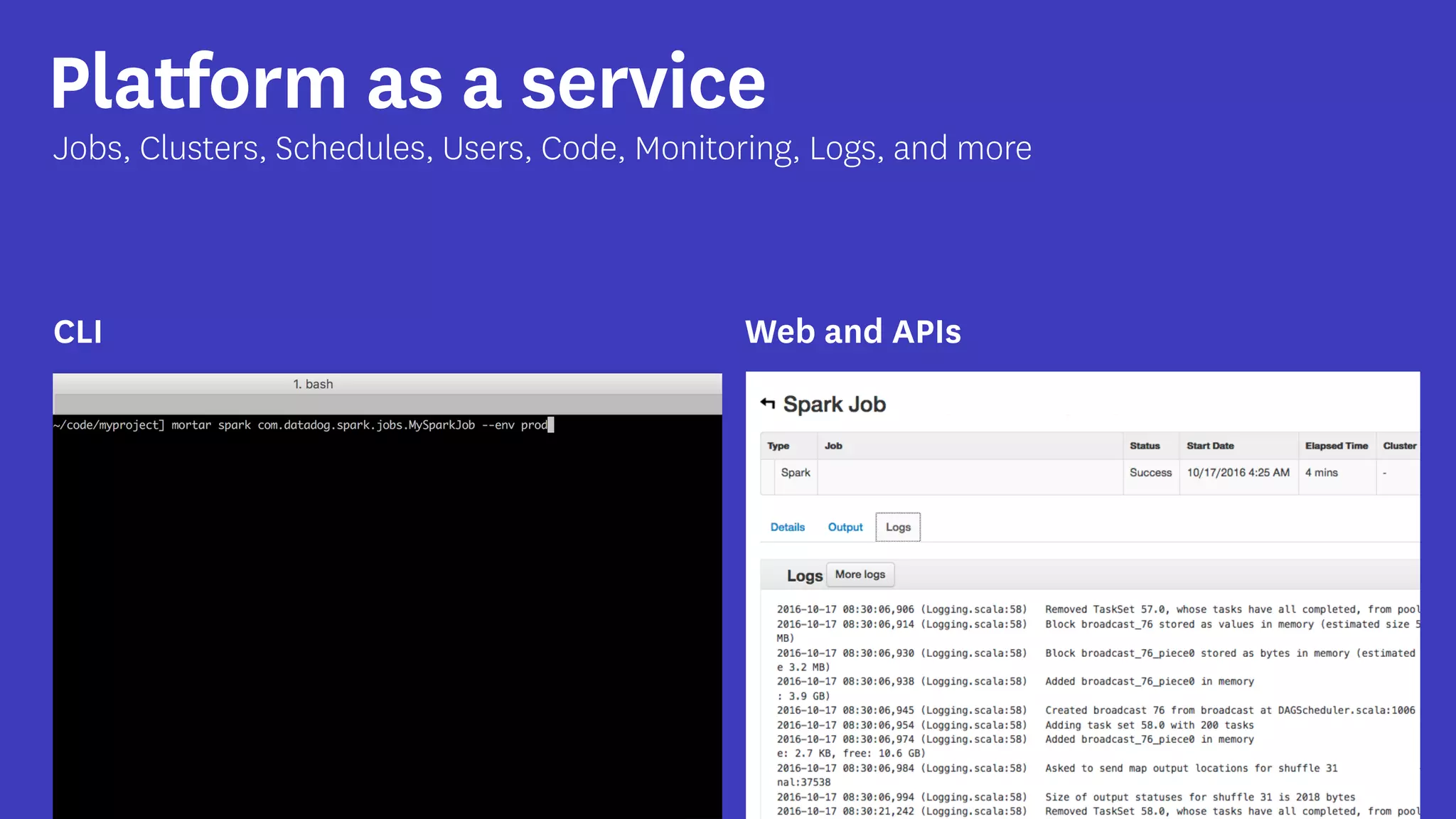
Task: Click the log line timestamped 08:30:06,930
Action: point(1096,660)
